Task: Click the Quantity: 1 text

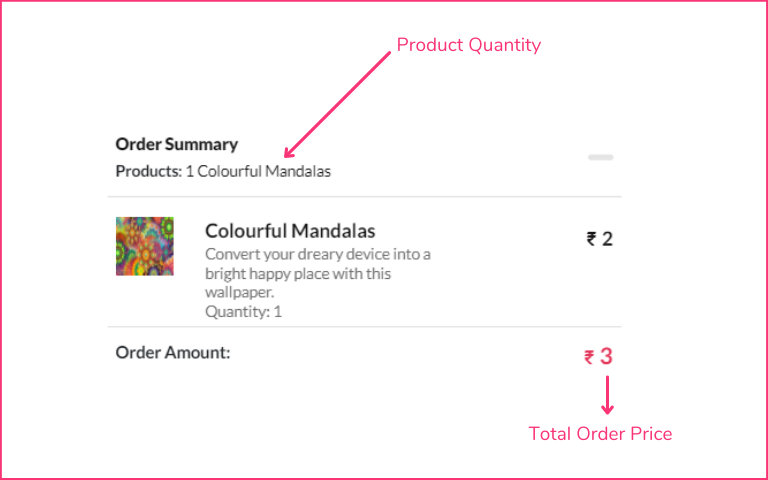Action: coord(243,312)
